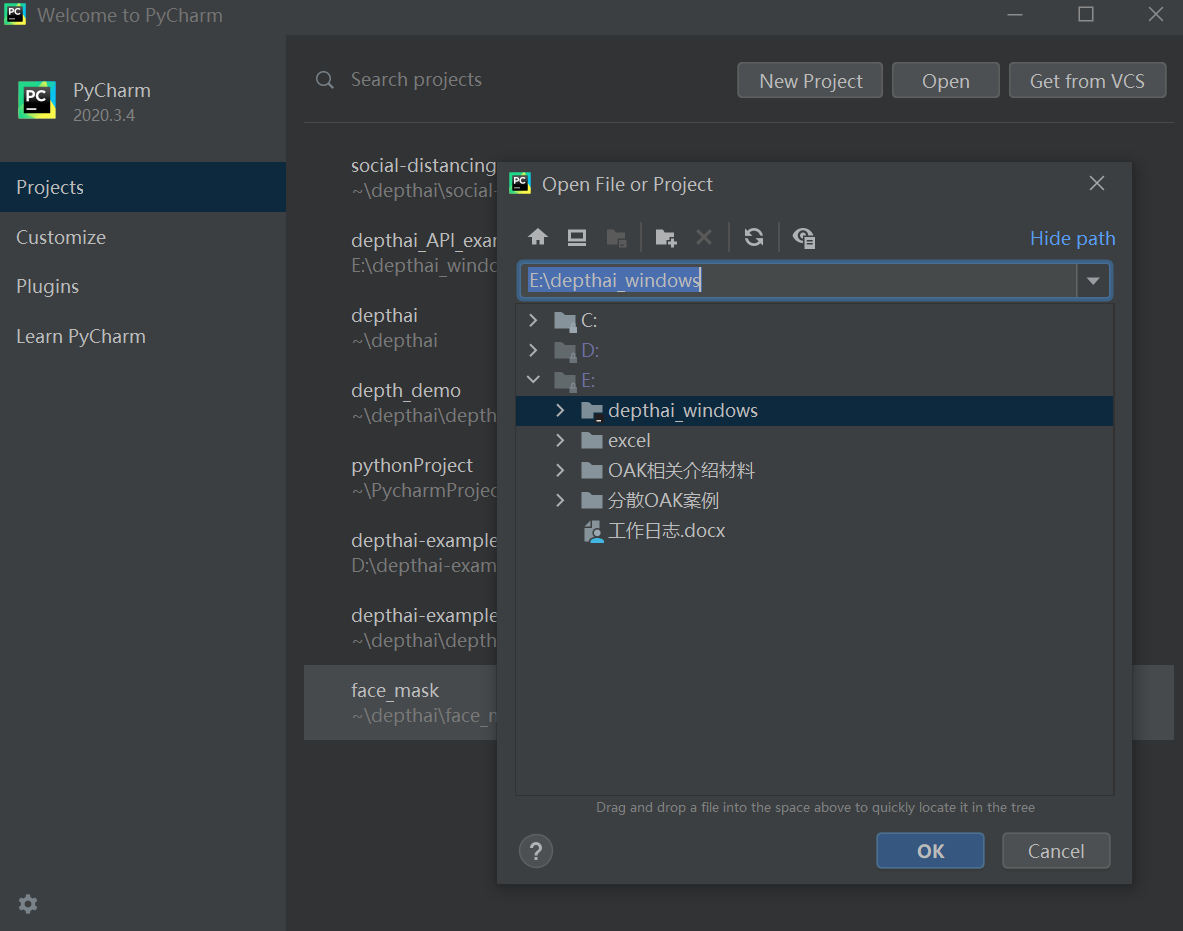This screenshot has width=1183, height=931.
Task: Open the depth_demo recent project
Action: (x=401, y=403)
